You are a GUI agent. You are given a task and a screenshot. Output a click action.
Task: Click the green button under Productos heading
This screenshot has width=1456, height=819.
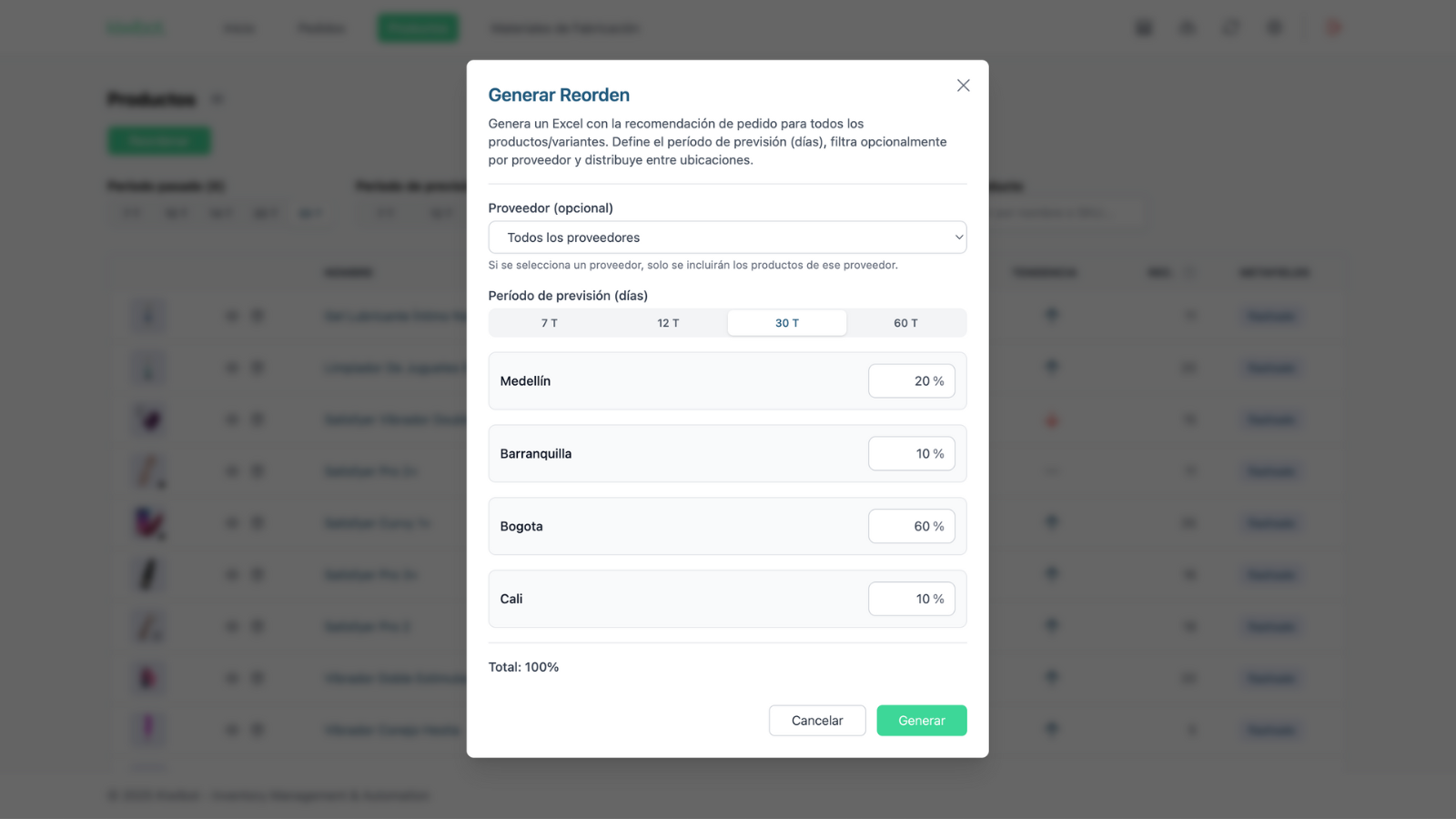pyautogui.click(x=159, y=141)
